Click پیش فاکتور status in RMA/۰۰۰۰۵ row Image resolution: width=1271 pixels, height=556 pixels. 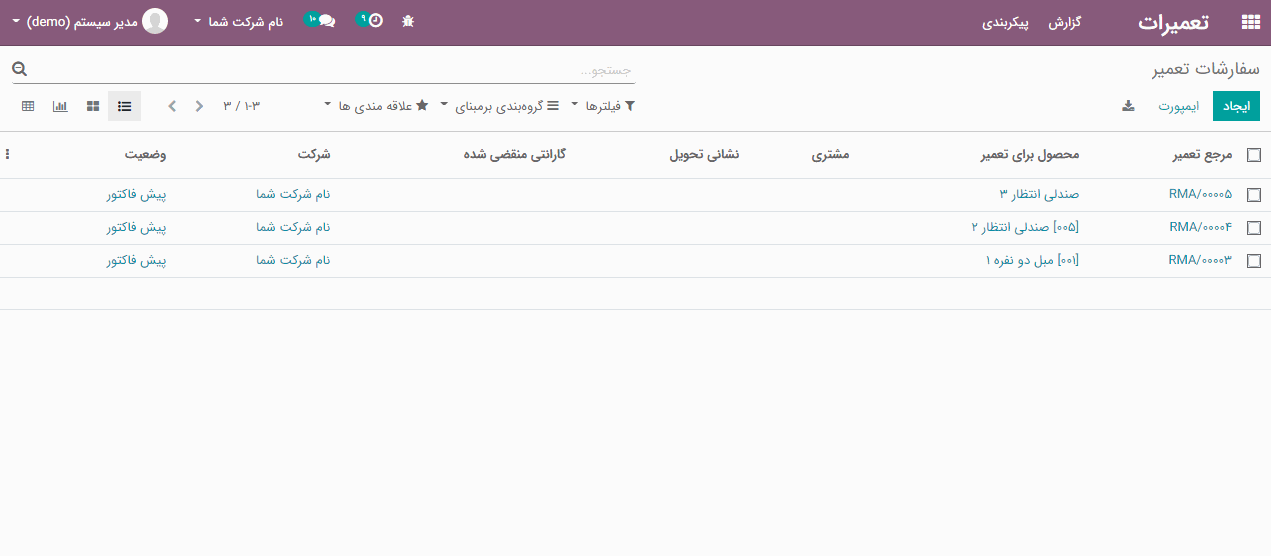[x=136, y=195]
